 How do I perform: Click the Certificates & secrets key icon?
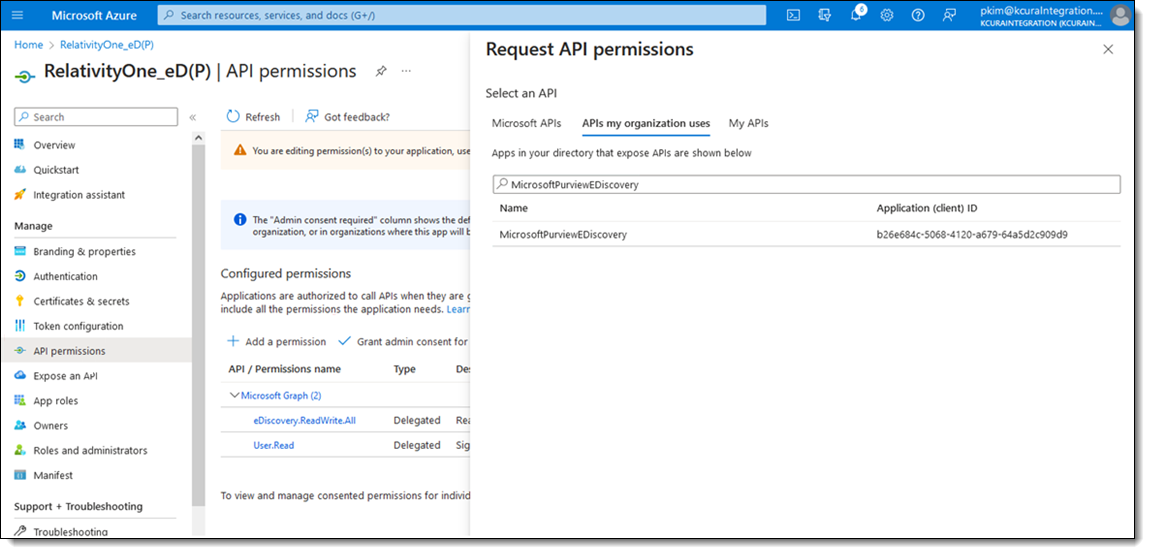pos(21,301)
